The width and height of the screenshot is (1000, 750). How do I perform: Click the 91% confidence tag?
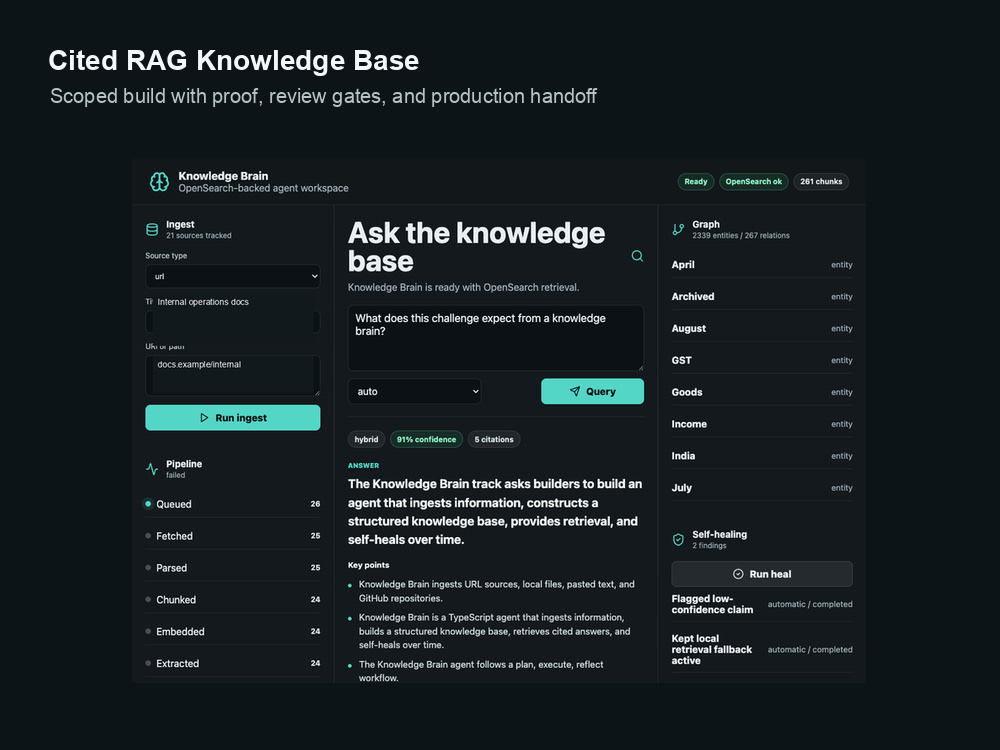(x=426, y=439)
